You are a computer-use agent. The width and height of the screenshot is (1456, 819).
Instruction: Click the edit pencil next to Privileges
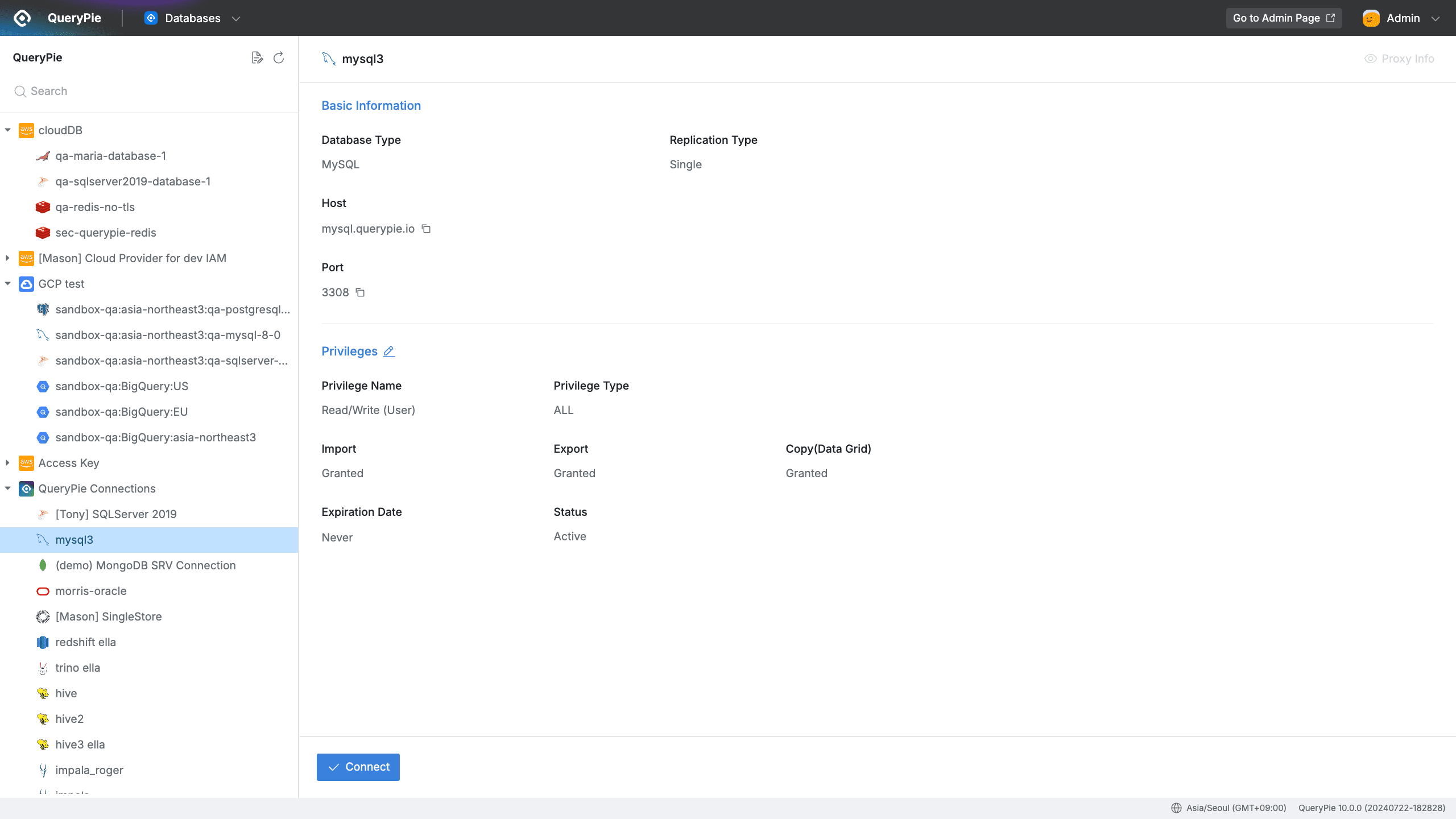pos(389,351)
